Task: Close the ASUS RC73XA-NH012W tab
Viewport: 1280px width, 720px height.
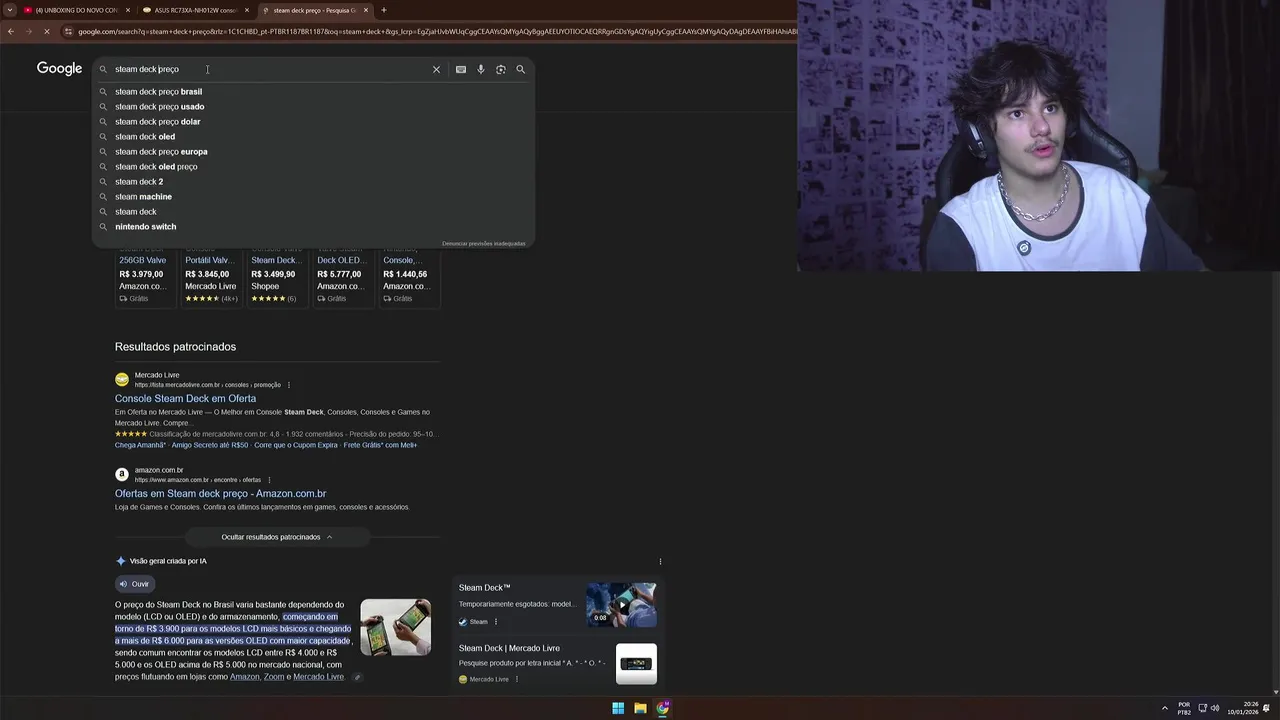Action: (247, 10)
